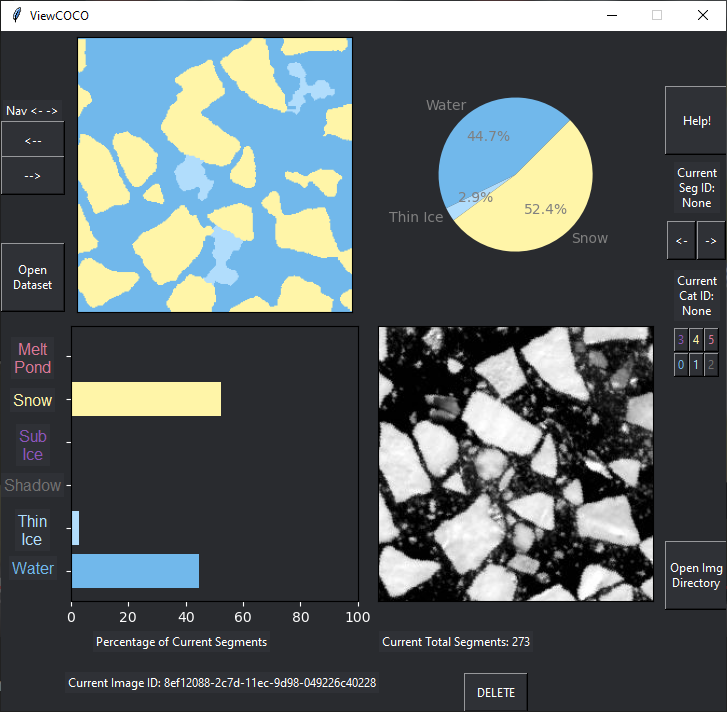Go to previous segment with <- button
Screen dimensions: 727x712
[x=681, y=241]
